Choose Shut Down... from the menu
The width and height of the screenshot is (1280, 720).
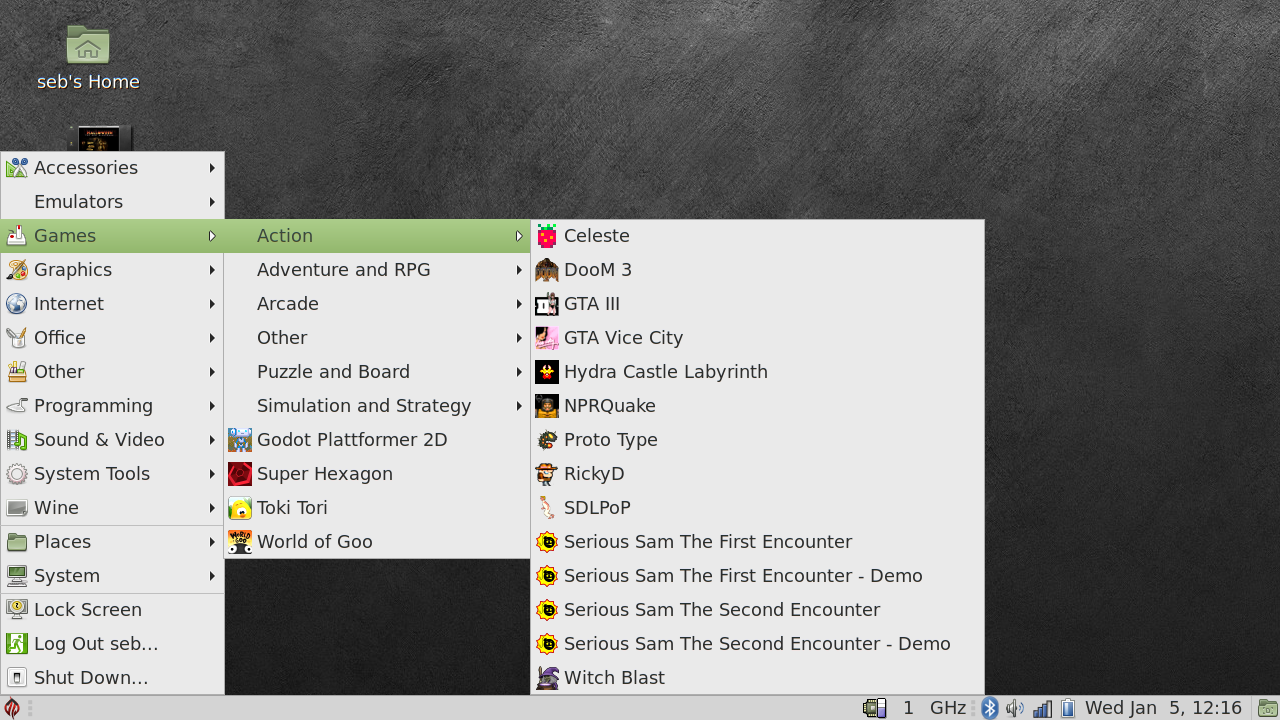point(91,678)
